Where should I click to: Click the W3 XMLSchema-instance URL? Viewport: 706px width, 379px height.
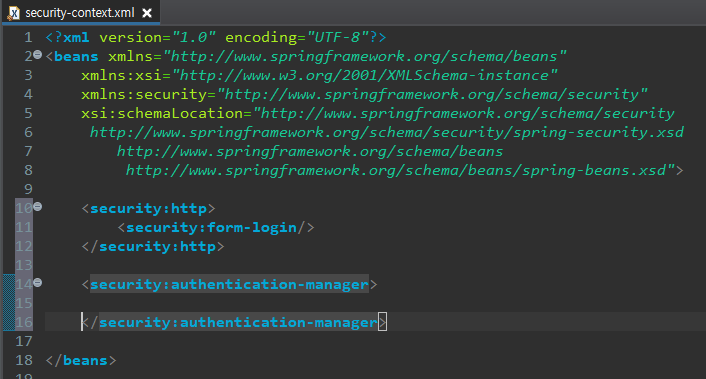tap(364, 75)
